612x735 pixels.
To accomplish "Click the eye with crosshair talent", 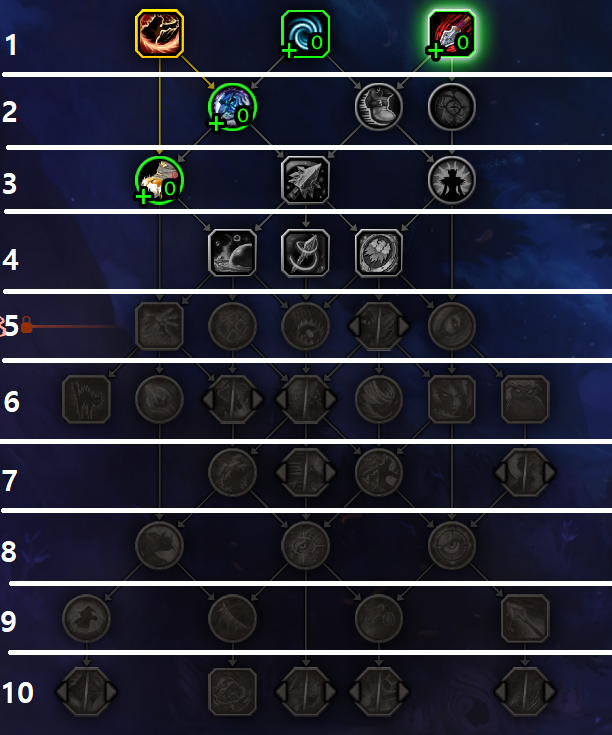I will tap(452, 545).
